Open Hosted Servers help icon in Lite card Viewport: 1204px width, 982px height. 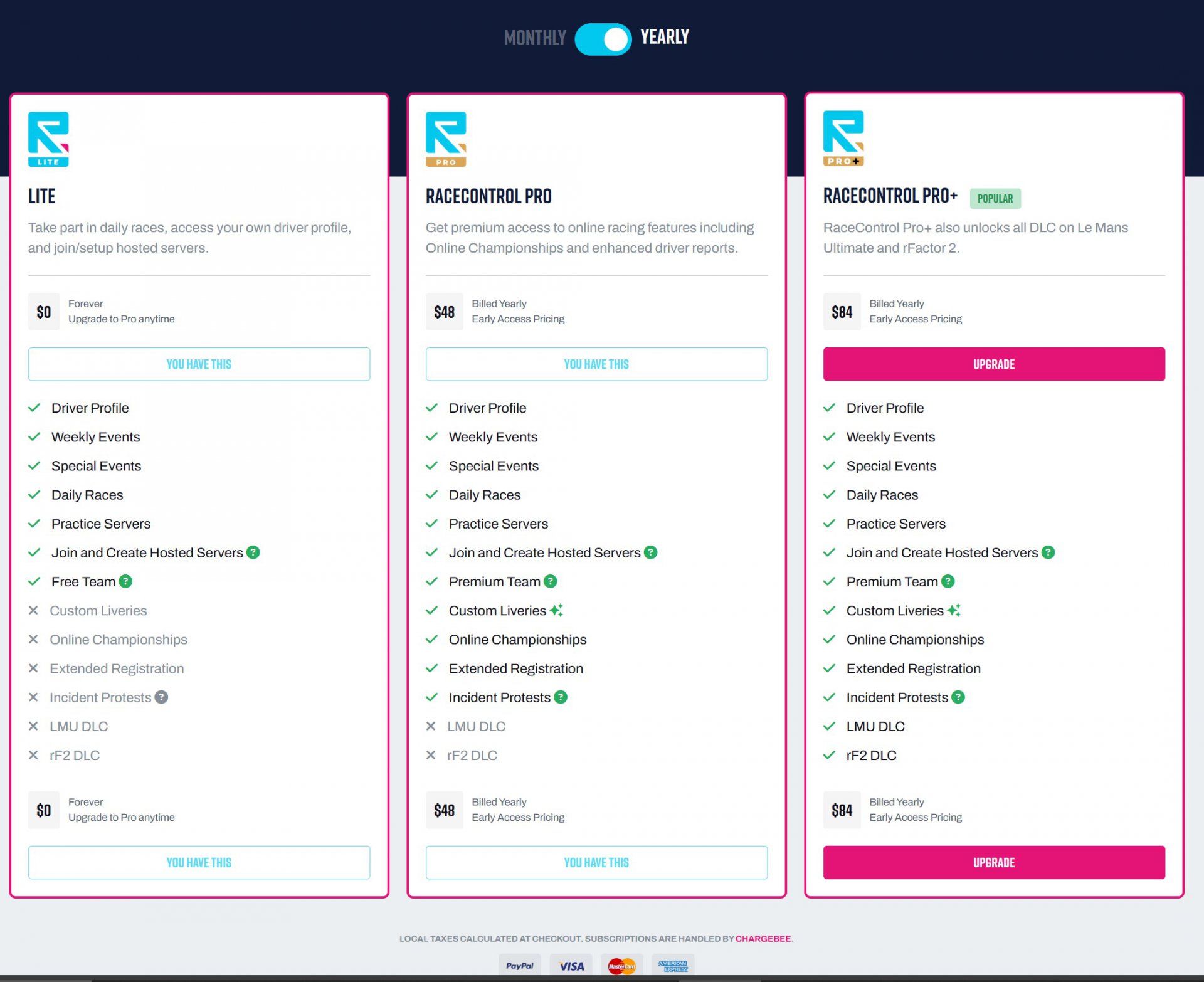coord(253,552)
